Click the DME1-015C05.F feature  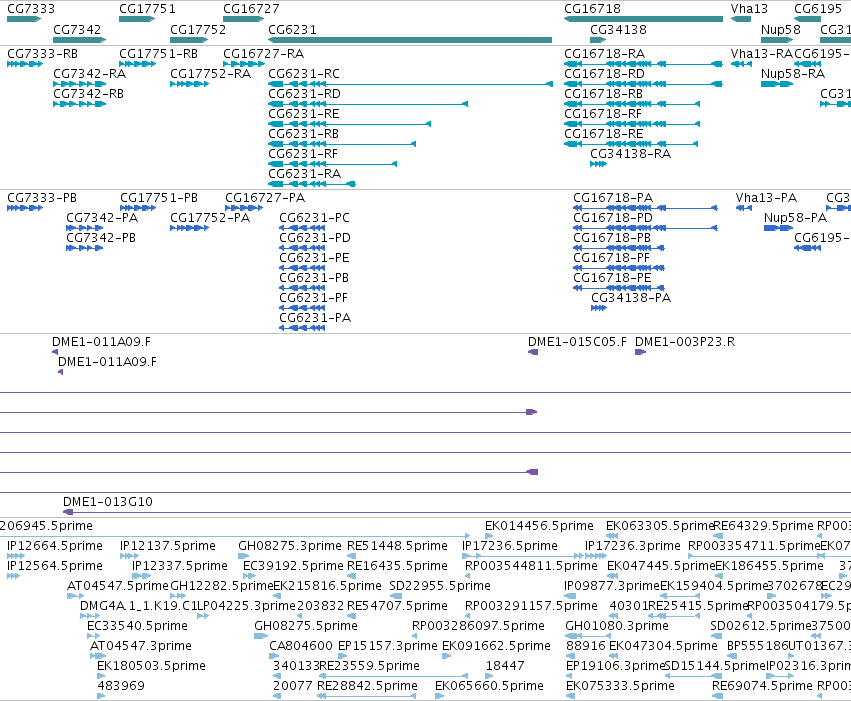(577, 342)
